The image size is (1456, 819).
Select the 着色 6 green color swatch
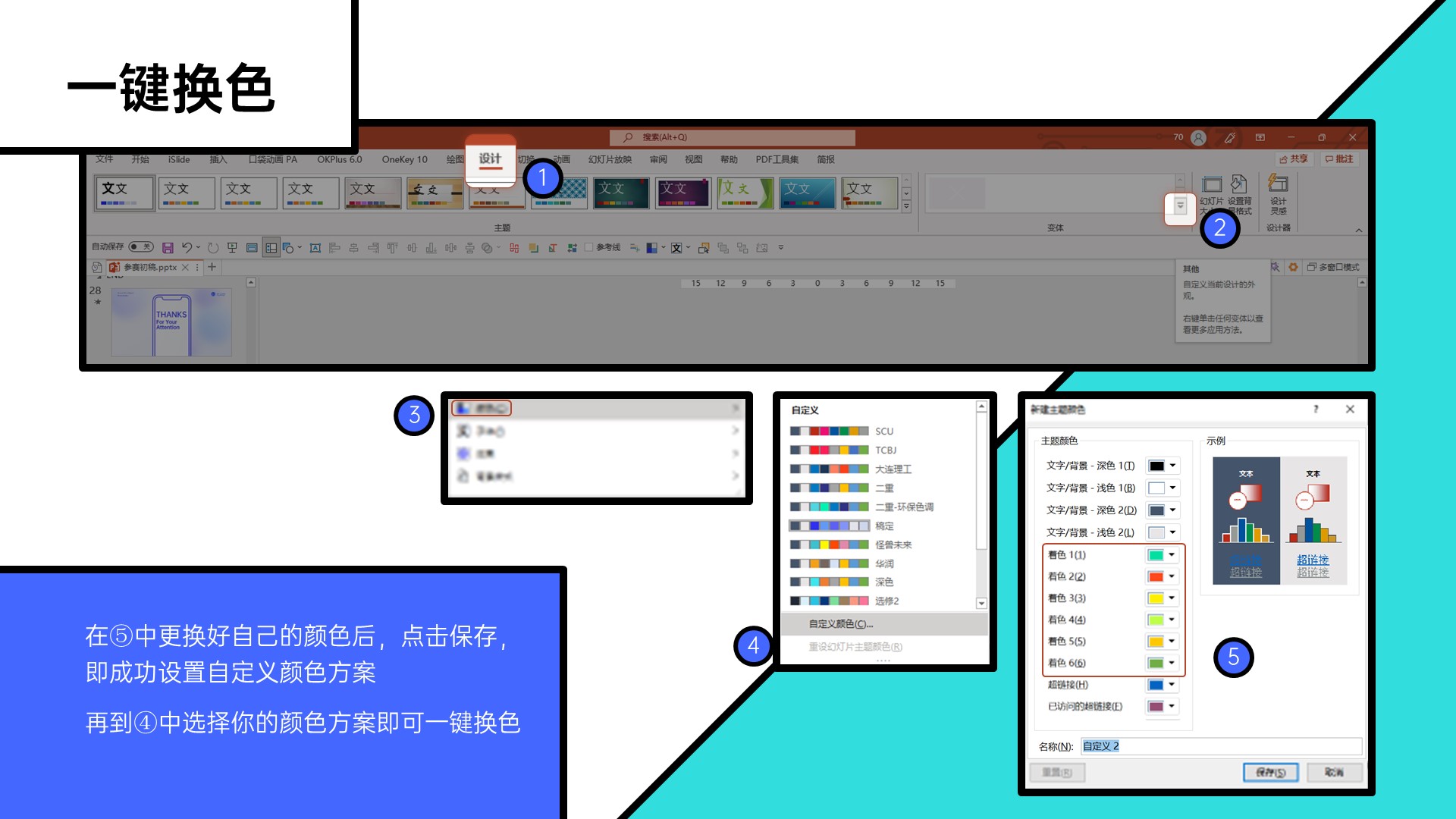pos(1156,664)
